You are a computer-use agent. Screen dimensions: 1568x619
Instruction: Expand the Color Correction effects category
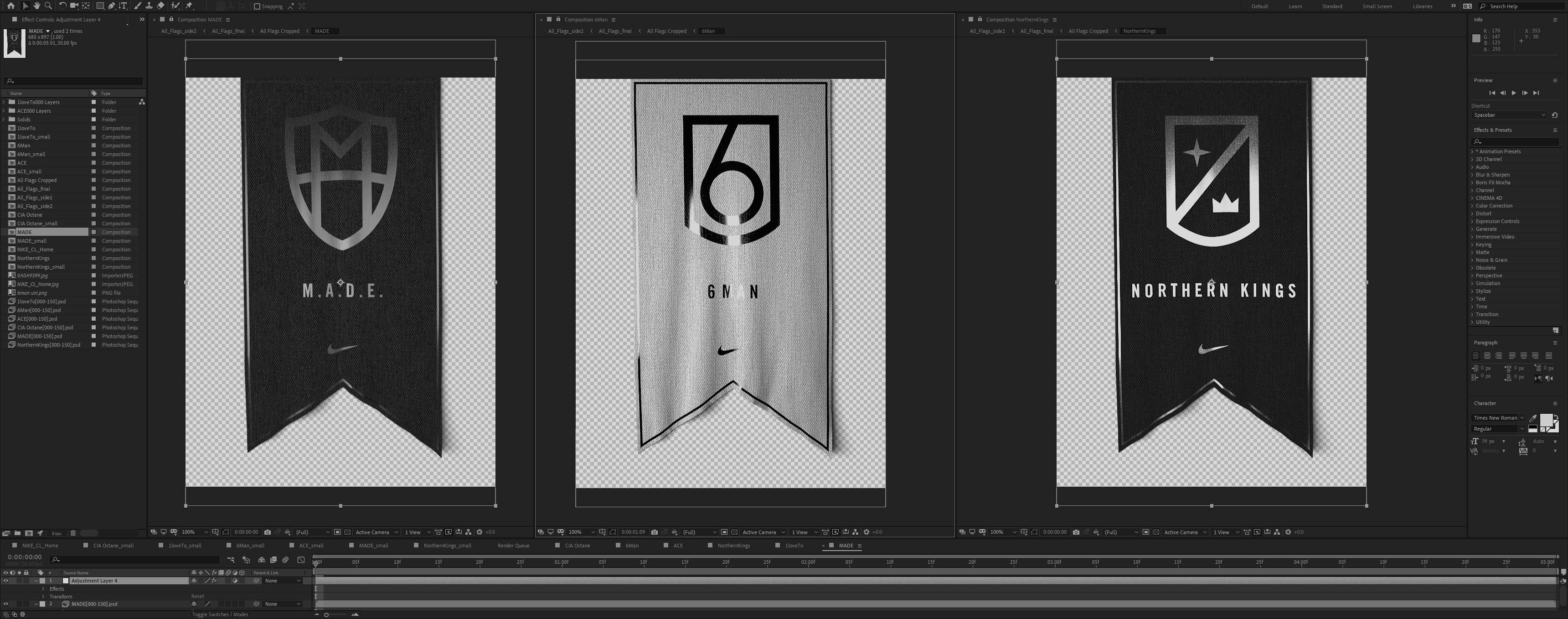[x=1472, y=206]
